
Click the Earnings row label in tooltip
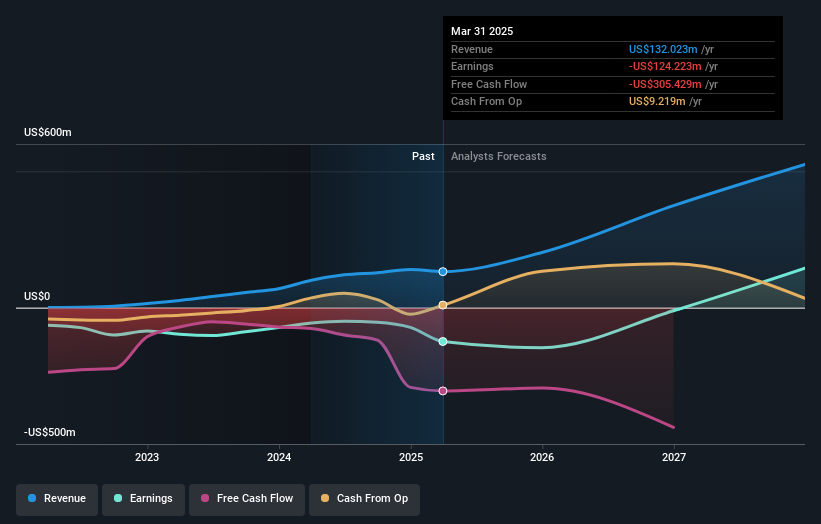click(472, 66)
